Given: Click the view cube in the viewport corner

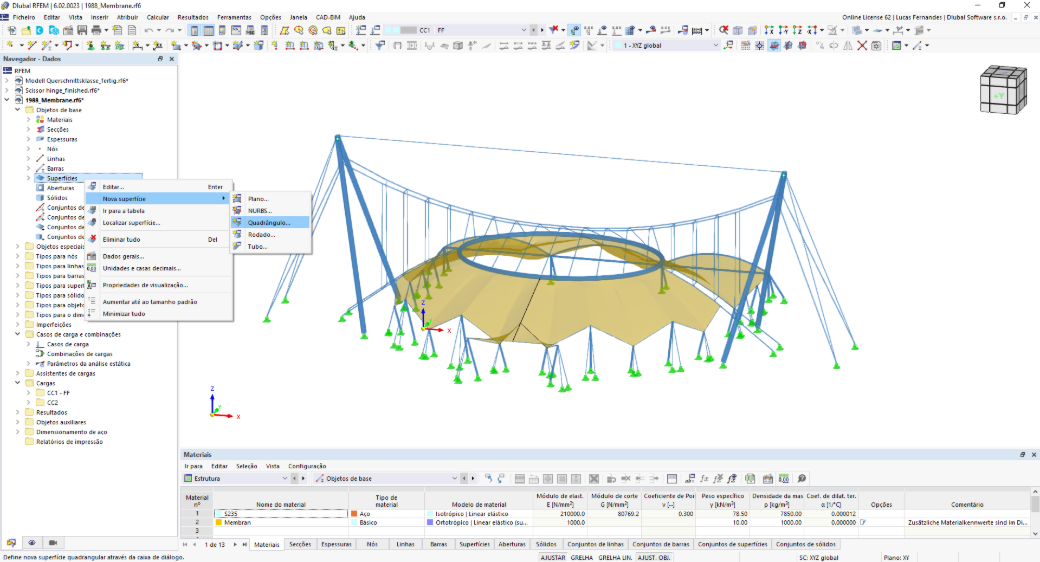Looking at the screenshot, I should [x=1003, y=89].
